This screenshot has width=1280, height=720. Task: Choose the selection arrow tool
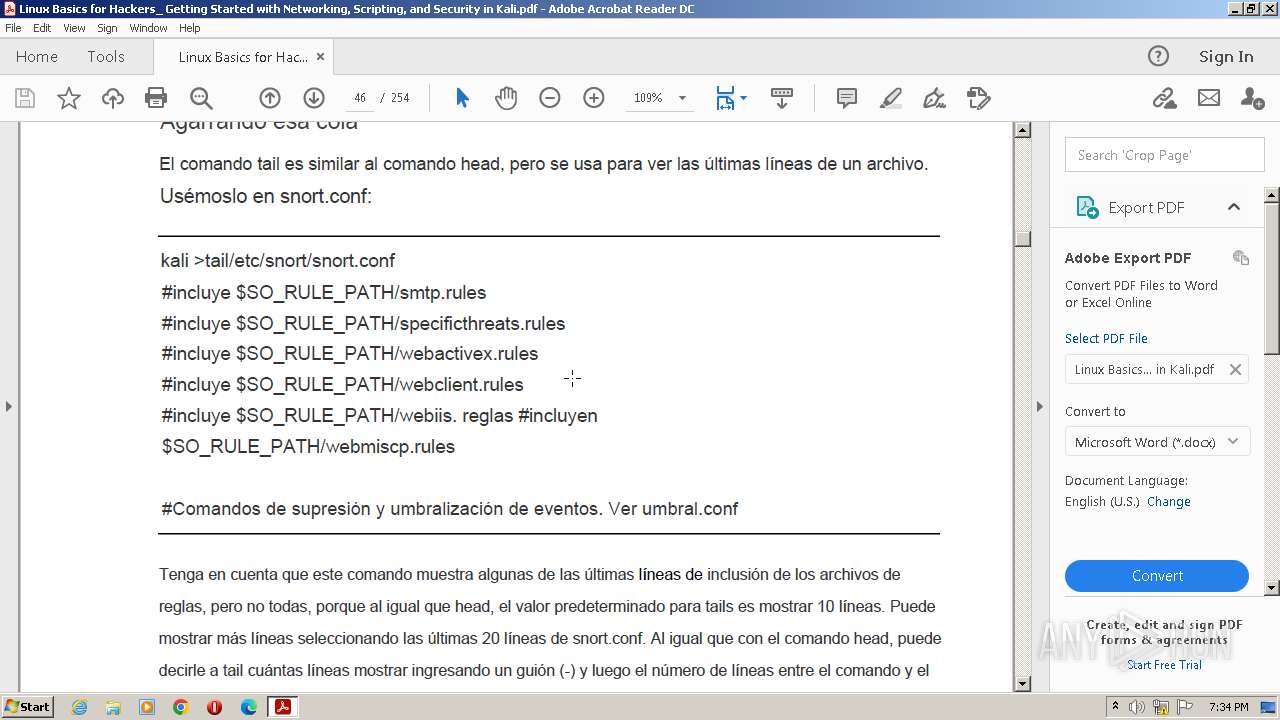462,98
